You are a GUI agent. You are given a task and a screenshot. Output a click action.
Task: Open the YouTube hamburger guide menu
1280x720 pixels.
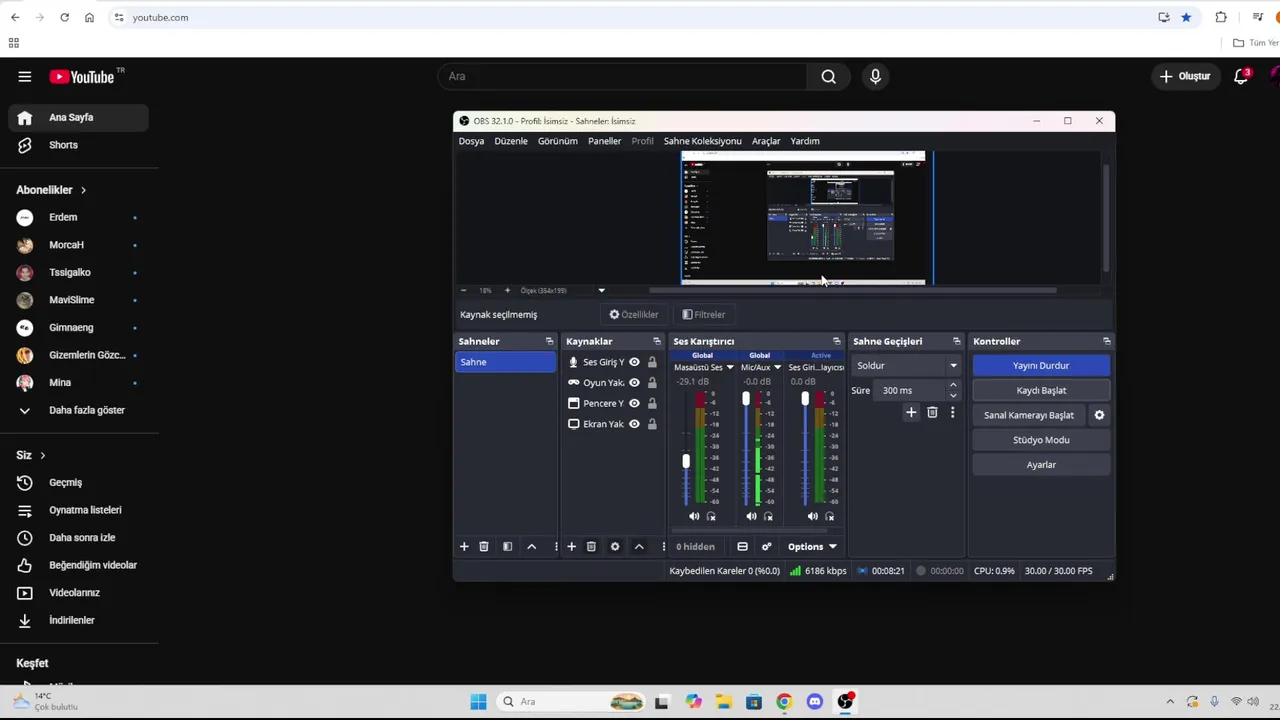point(25,76)
